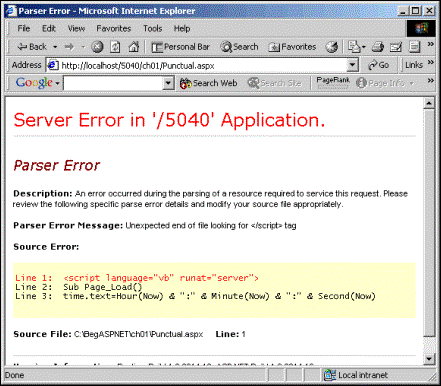Viewport: 441px width, 386px height.
Task: Click the PageRank indicator
Action: click(x=333, y=83)
